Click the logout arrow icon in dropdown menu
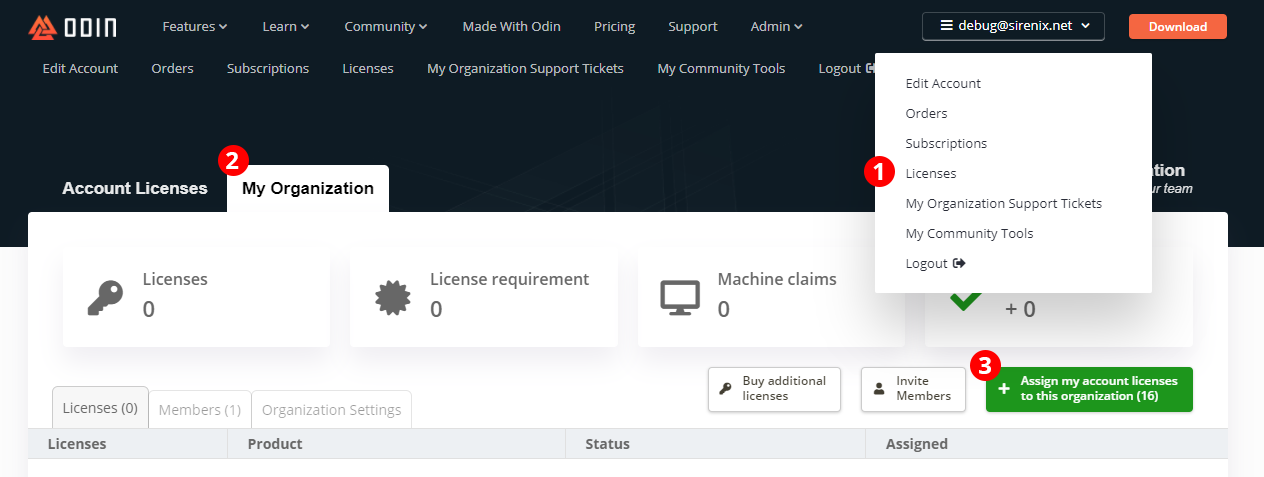 point(959,263)
